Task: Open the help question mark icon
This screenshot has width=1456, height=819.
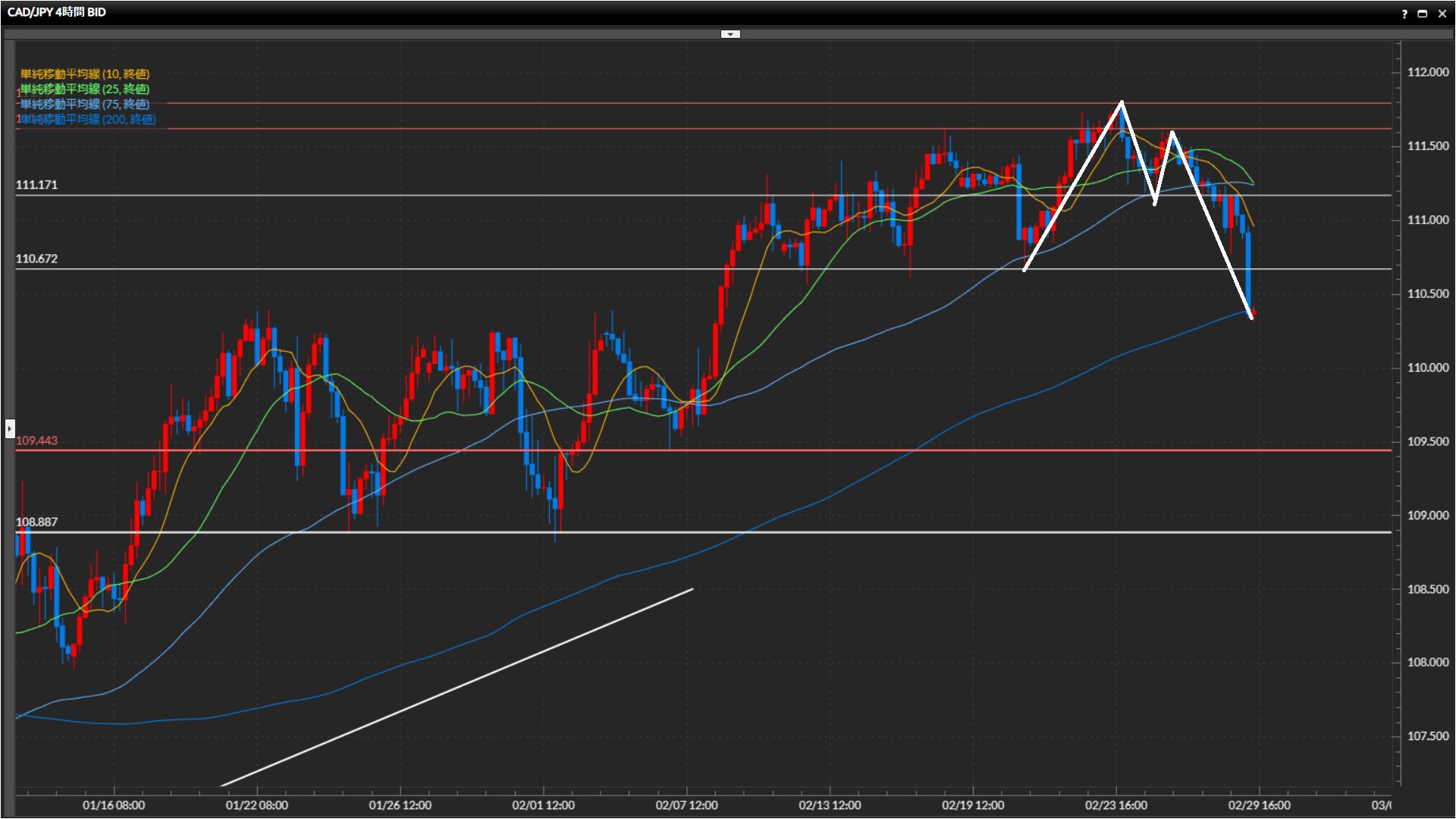Action: pos(1404,14)
